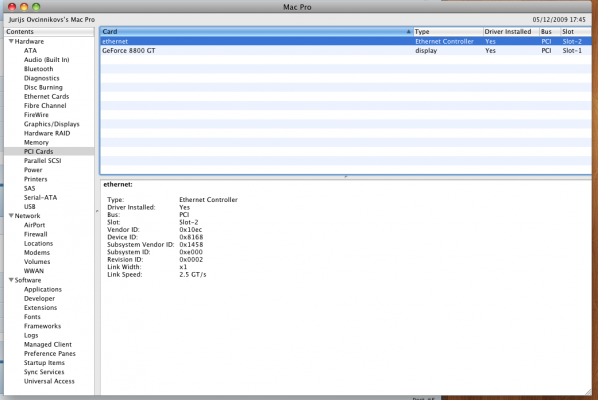This screenshot has width=598, height=400.
Task: Open Managed Client entry
Action: click(48, 344)
